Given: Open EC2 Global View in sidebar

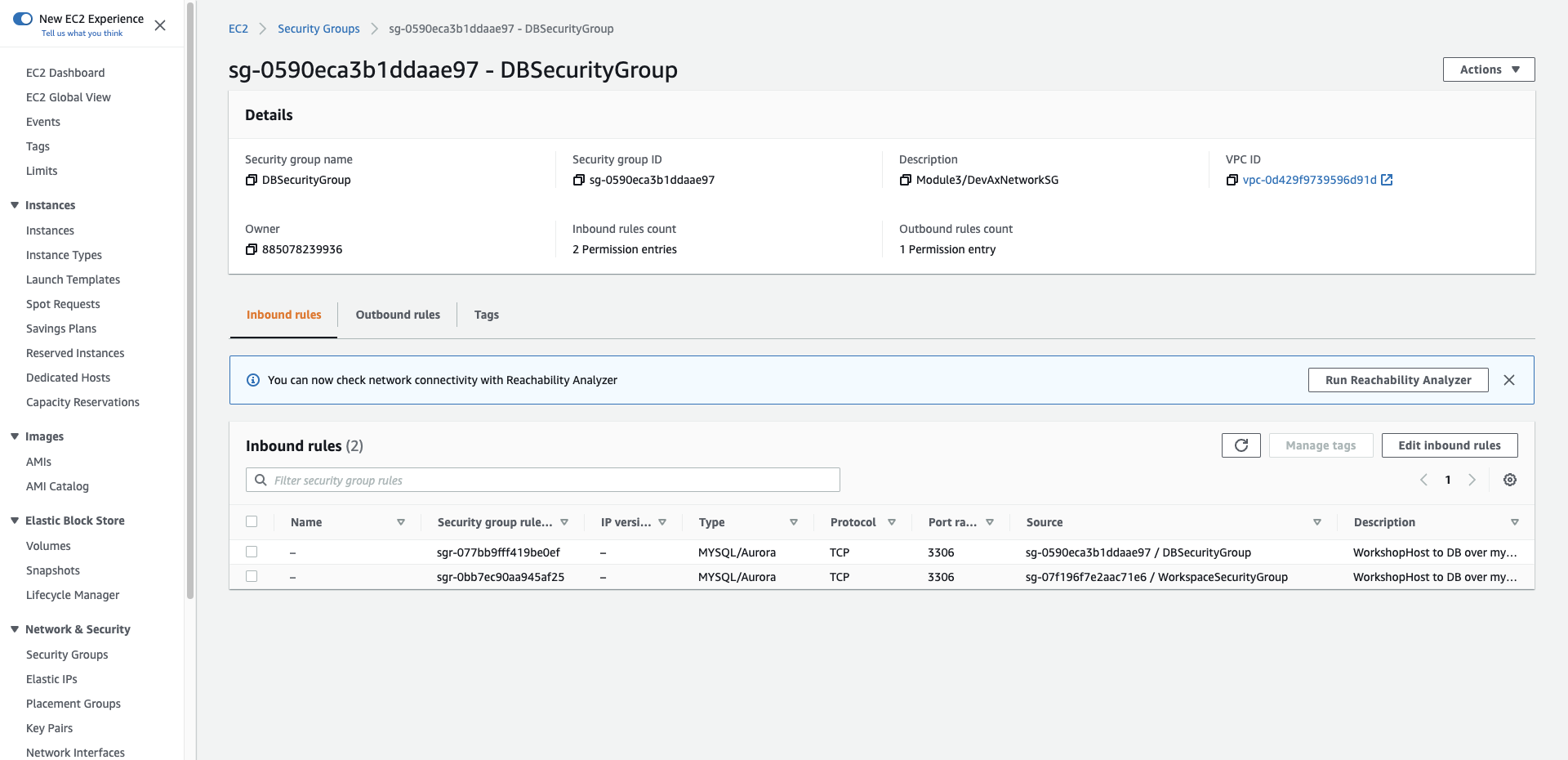Looking at the screenshot, I should coord(69,97).
